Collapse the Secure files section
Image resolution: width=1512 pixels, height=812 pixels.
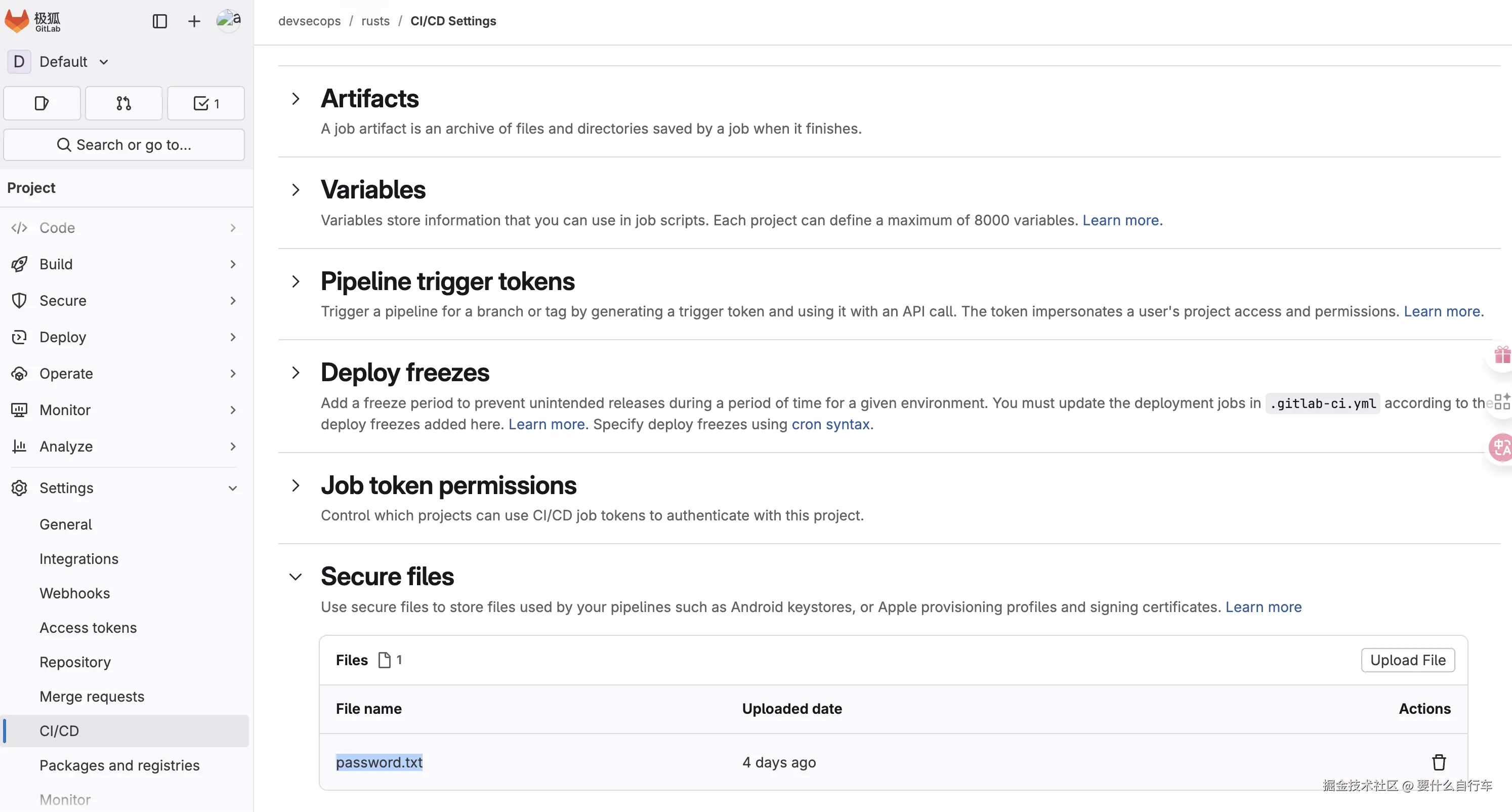tap(296, 577)
